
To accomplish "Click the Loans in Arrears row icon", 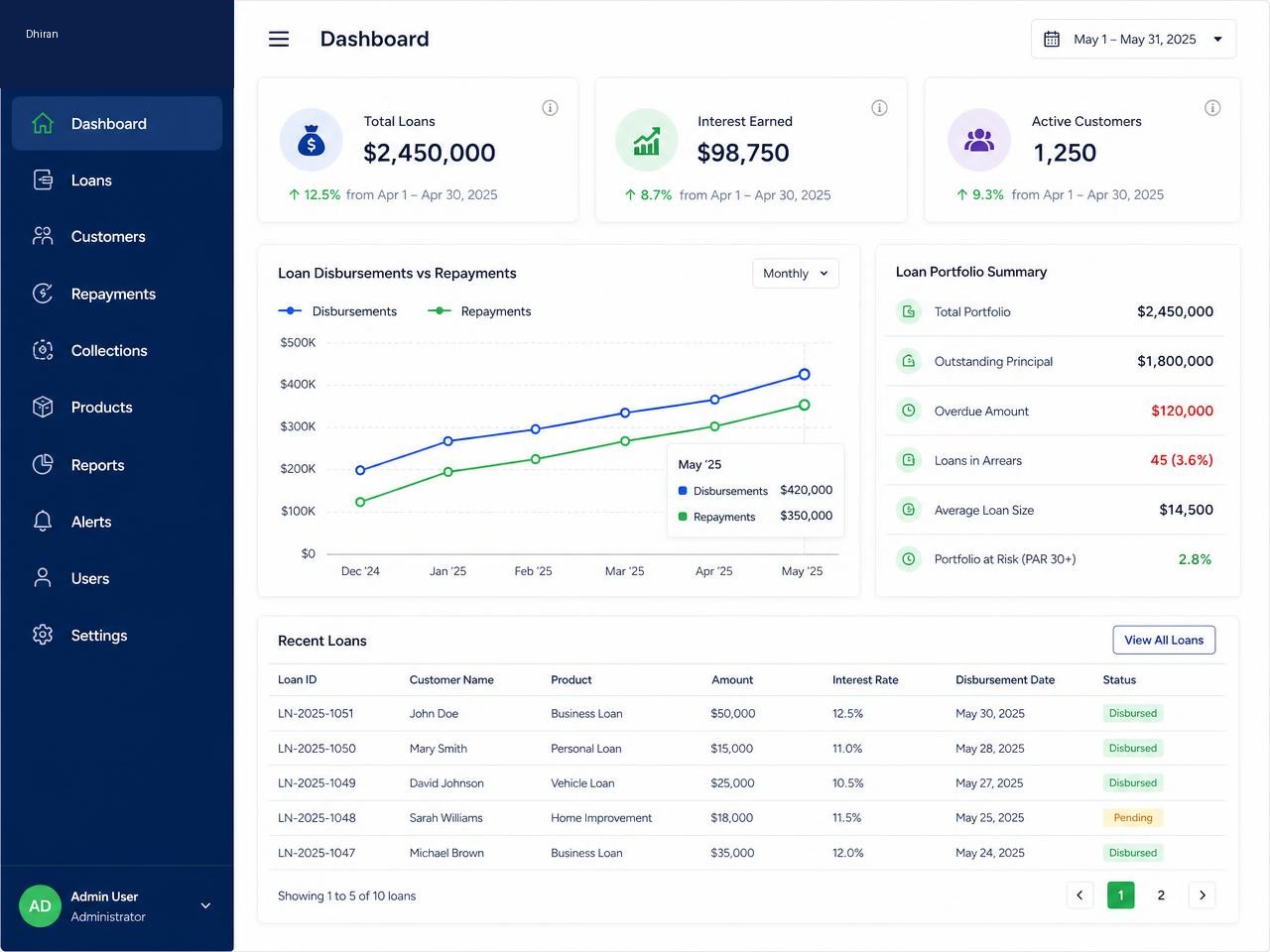I will coord(909,460).
